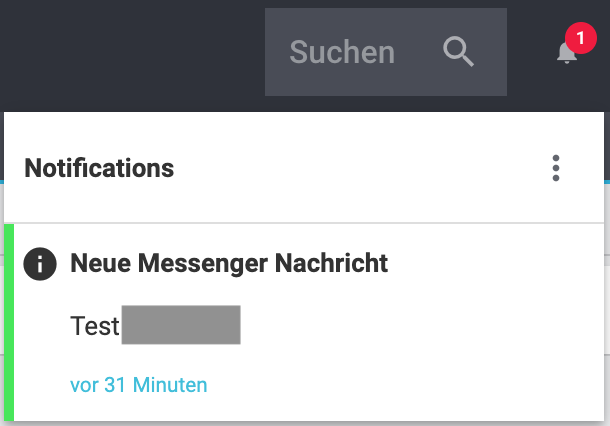The width and height of the screenshot is (610, 426).
Task: Select the "Test" message preview text
Action: click(95, 326)
